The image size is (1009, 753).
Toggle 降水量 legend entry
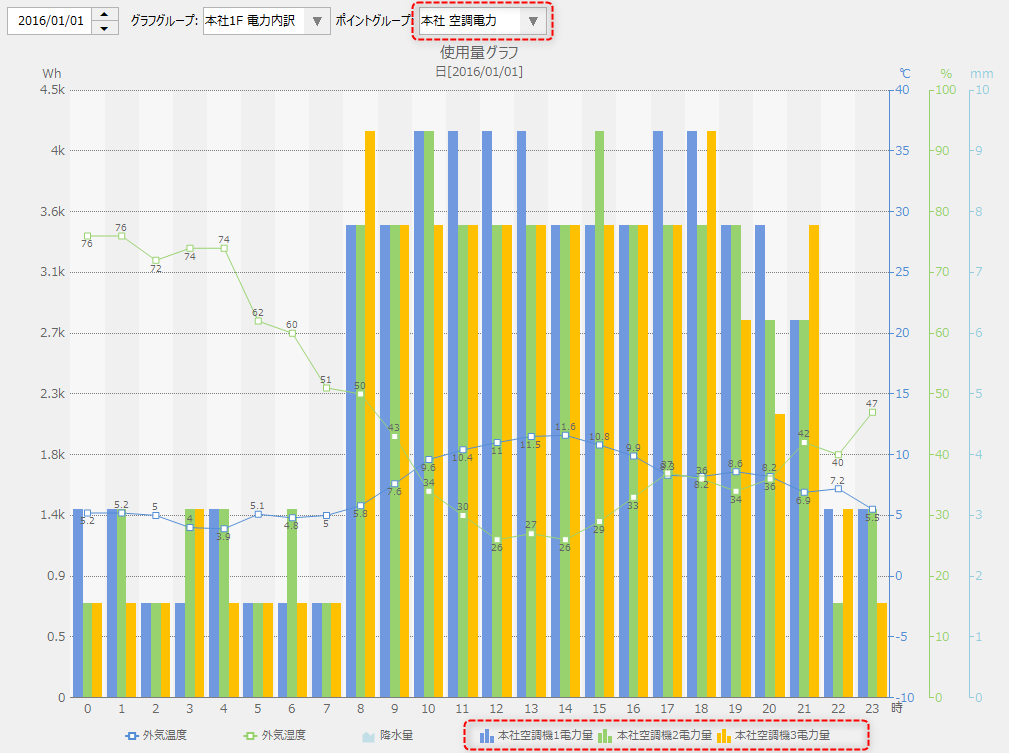(x=387, y=735)
